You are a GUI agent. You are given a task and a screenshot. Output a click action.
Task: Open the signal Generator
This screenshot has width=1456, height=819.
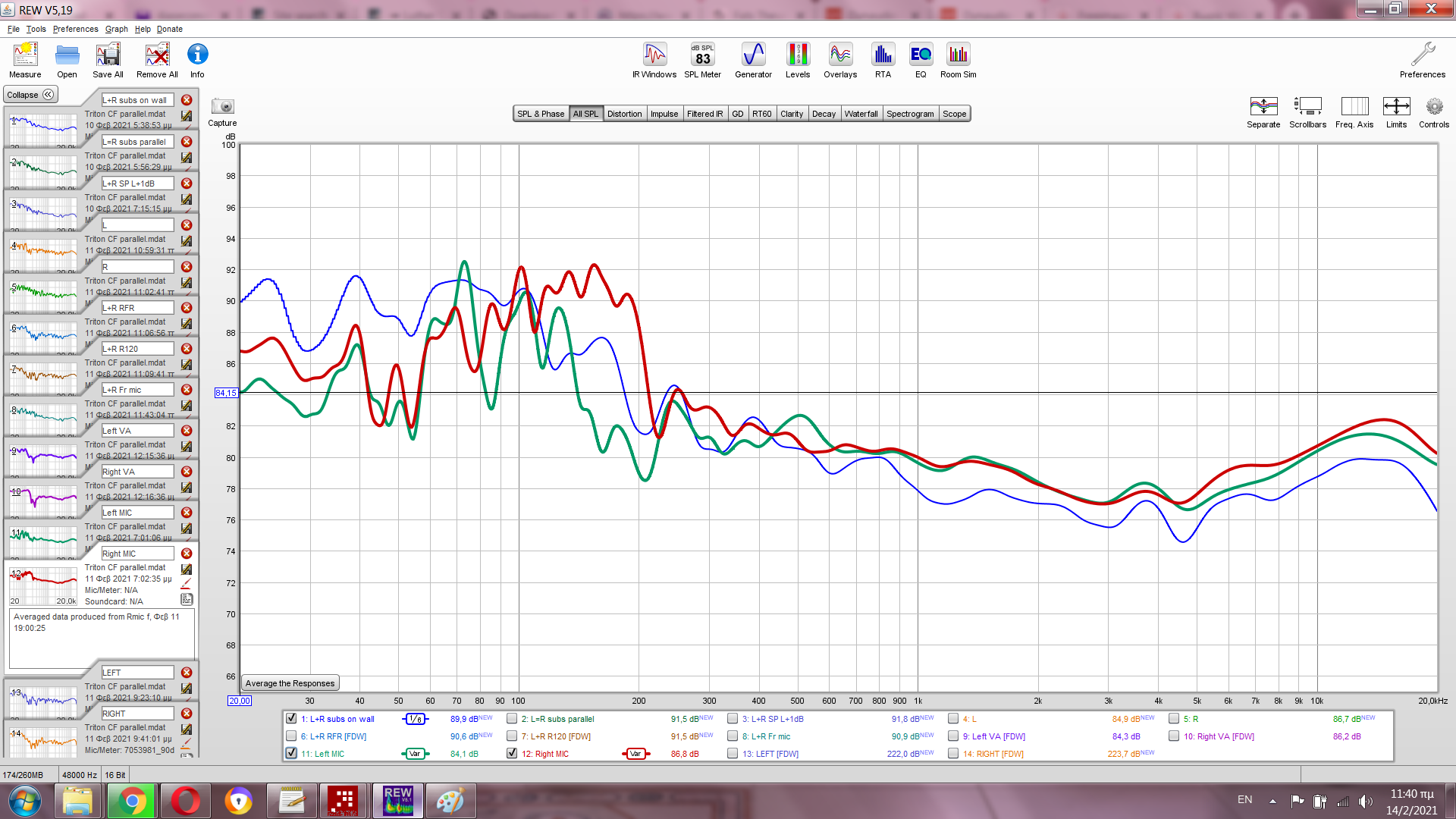753,60
